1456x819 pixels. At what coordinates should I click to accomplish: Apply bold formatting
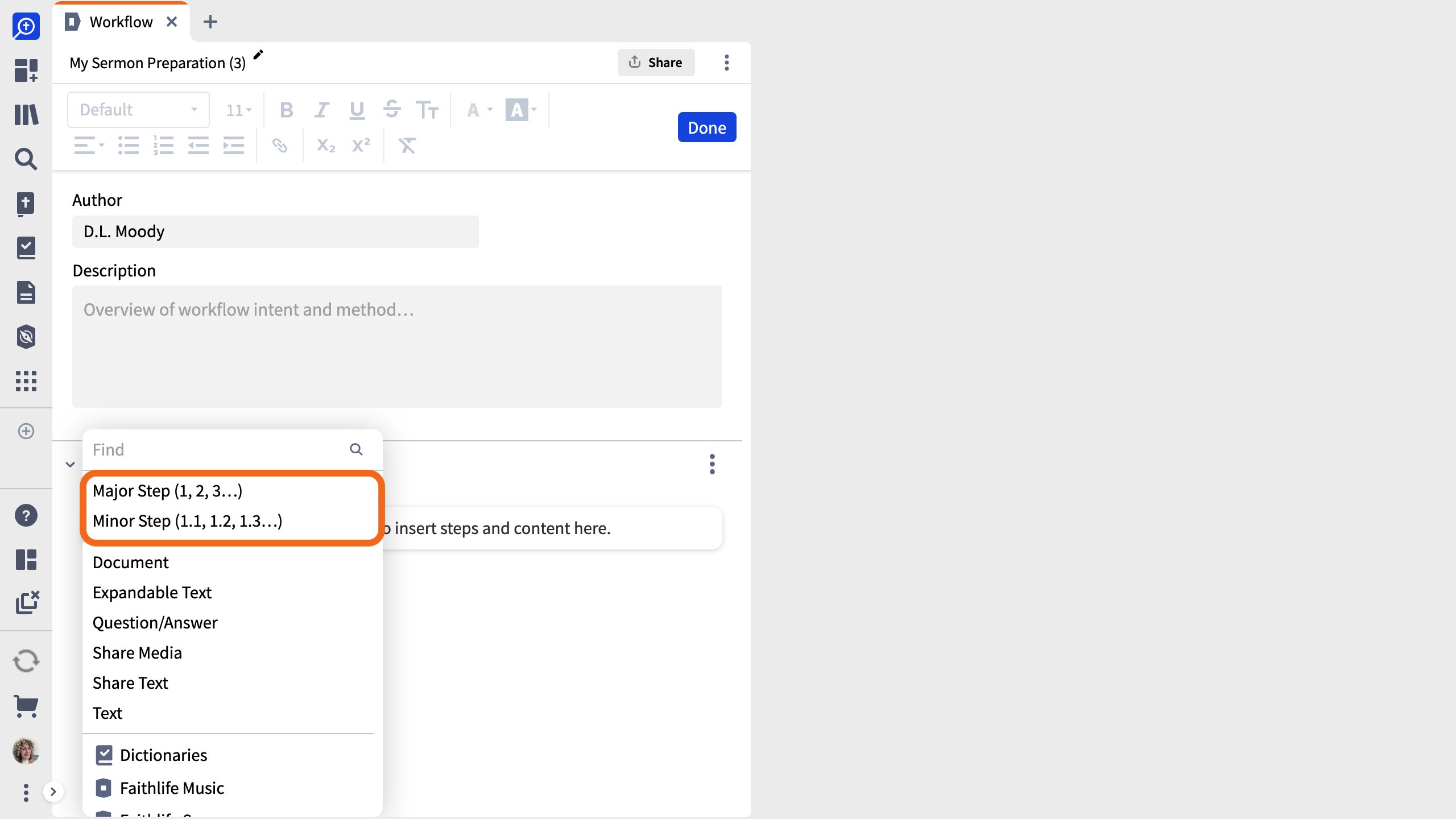click(287, 110)
